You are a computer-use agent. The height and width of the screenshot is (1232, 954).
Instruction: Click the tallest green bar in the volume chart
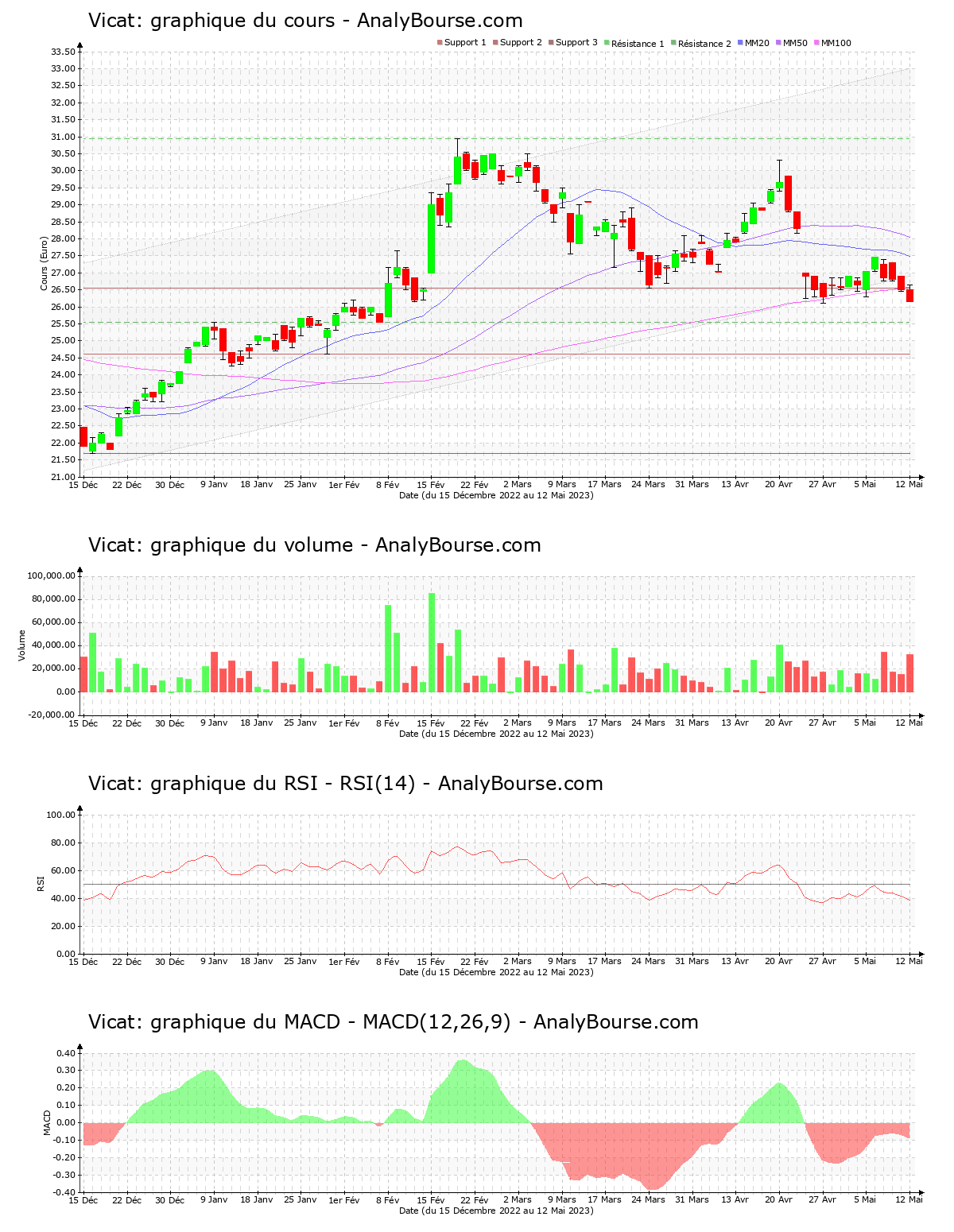coord(432,642)
